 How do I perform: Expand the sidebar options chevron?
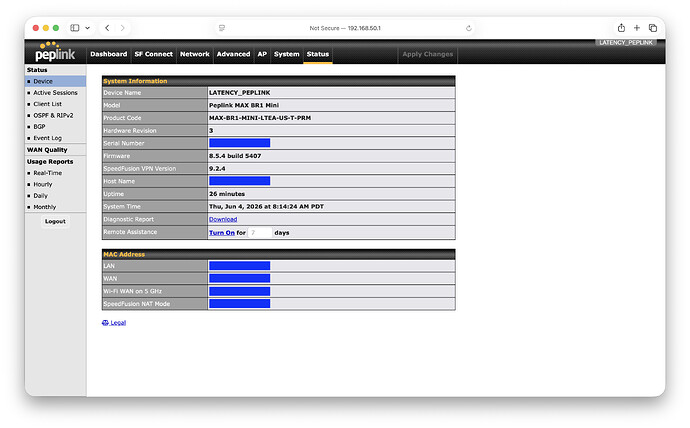click(88, 28)
